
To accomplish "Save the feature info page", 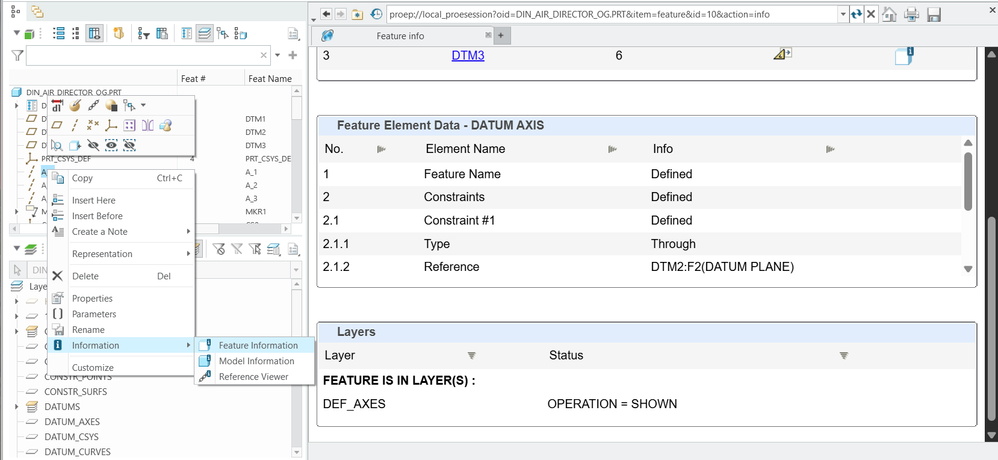I will [x=934, y=14].
